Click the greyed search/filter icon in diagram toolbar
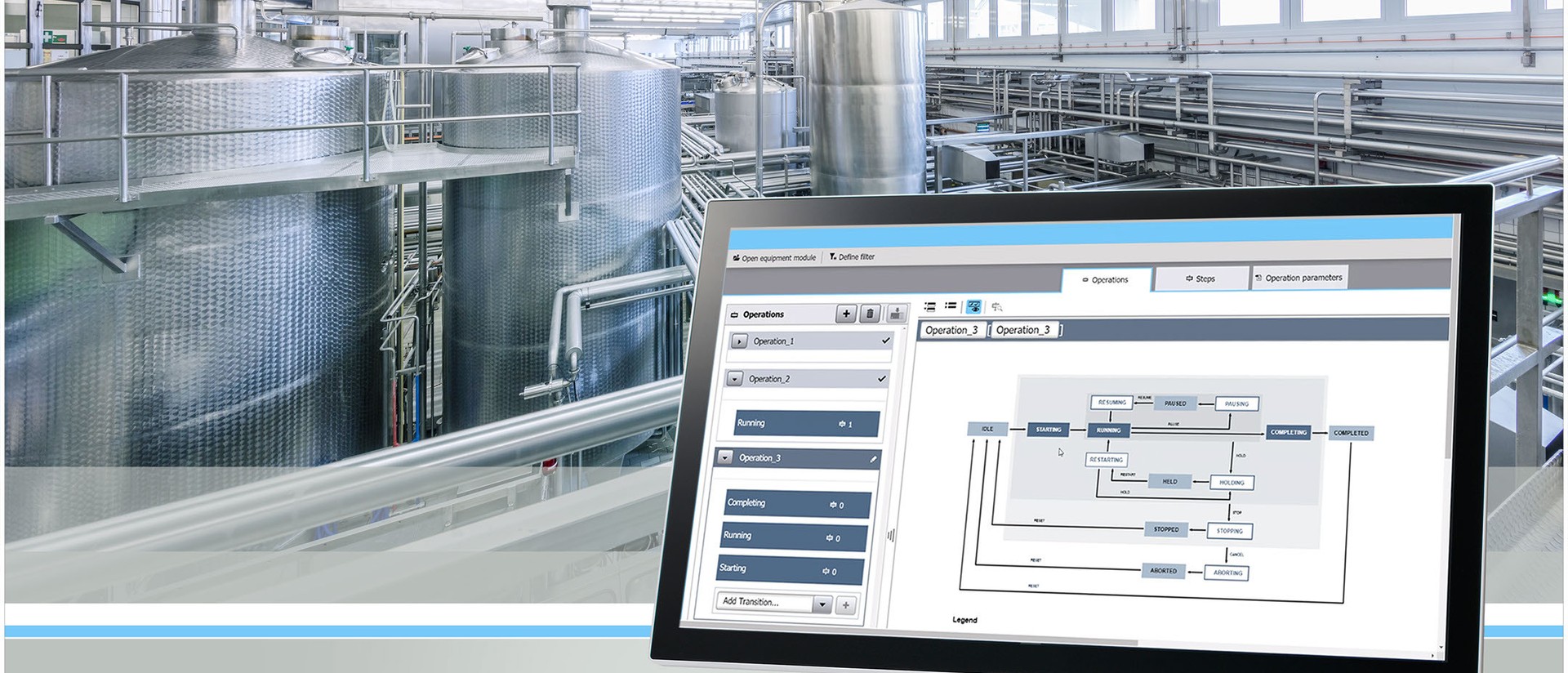This screenshot has height=673, width=1568. click(996, 307)
